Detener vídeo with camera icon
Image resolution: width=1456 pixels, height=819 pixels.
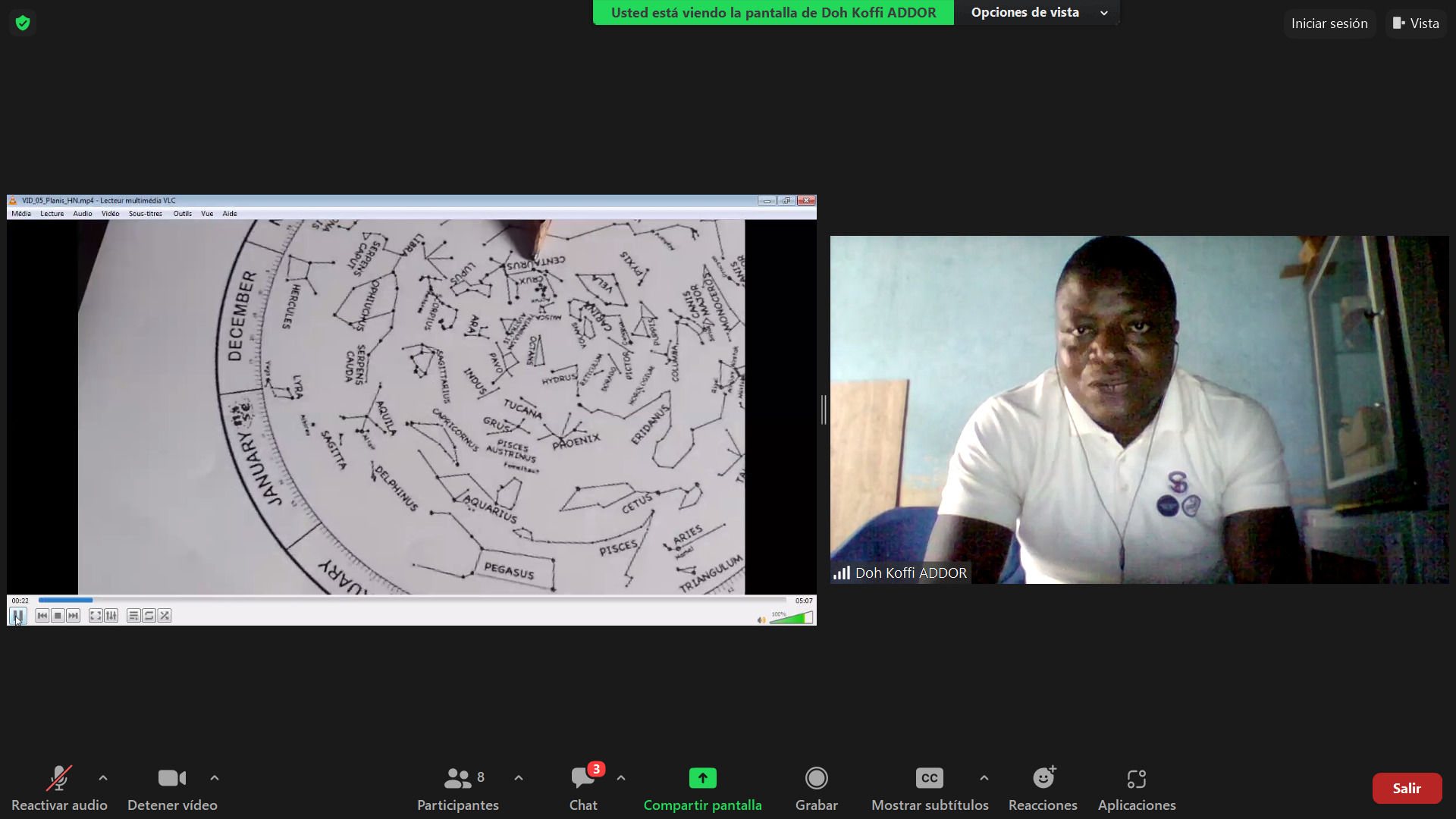tap(172, 789)
